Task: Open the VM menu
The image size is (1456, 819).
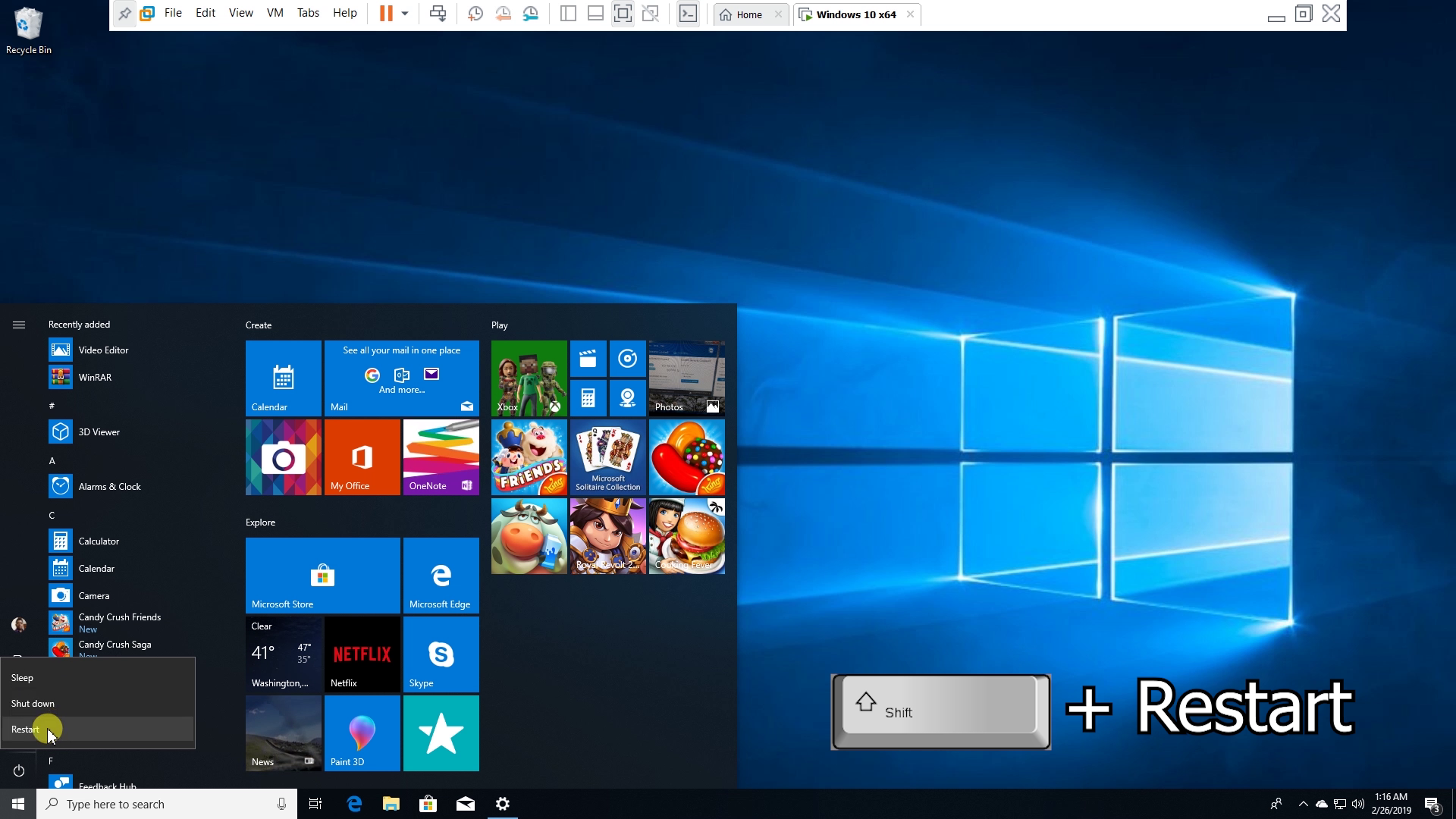Action: (275, 13)
